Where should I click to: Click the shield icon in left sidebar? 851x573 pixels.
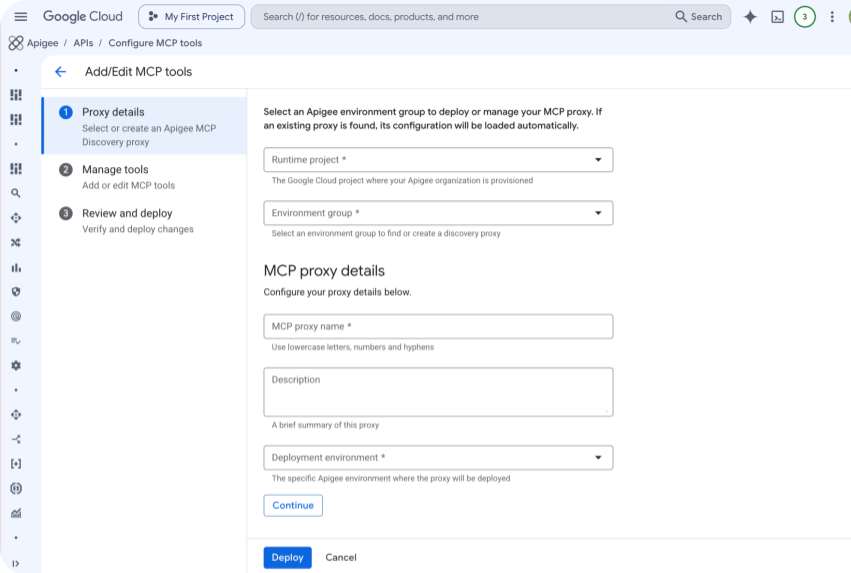(x=16, y=292)
